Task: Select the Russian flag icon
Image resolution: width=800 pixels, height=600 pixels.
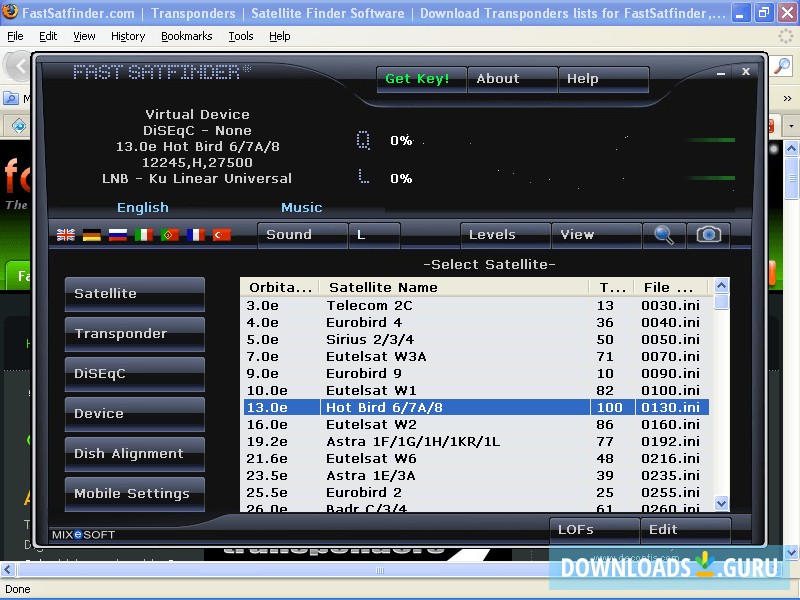Action: pyautogui.click(x=118, y=235)
